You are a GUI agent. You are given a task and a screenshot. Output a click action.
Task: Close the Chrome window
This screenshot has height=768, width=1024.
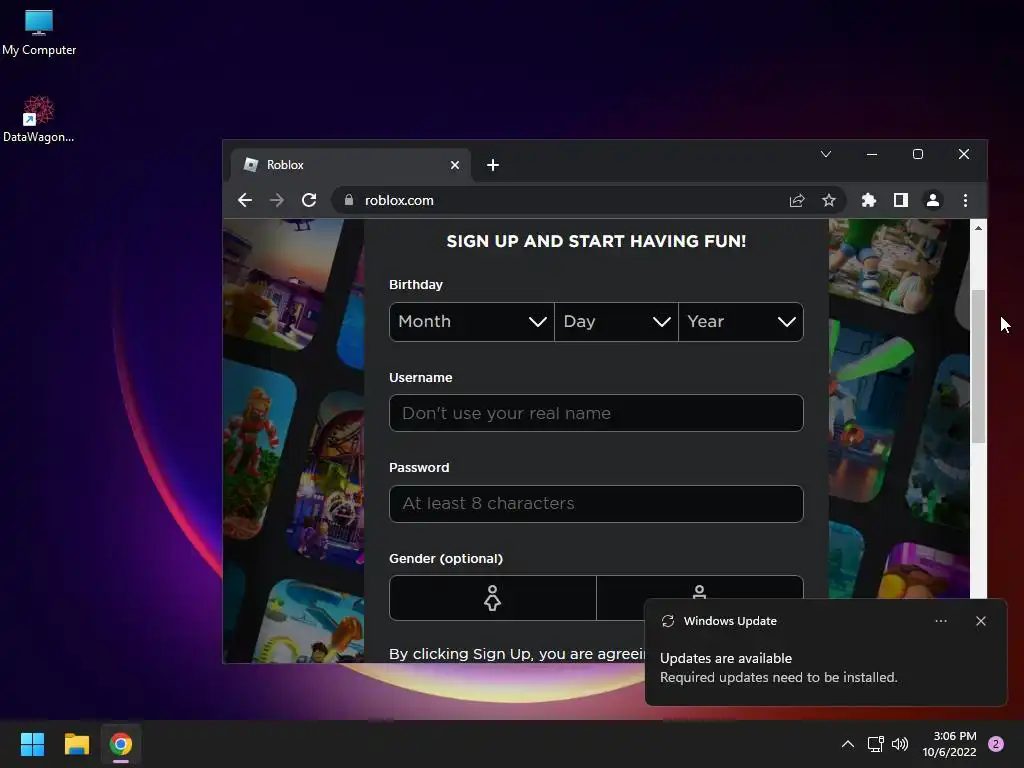click(964, 154)
